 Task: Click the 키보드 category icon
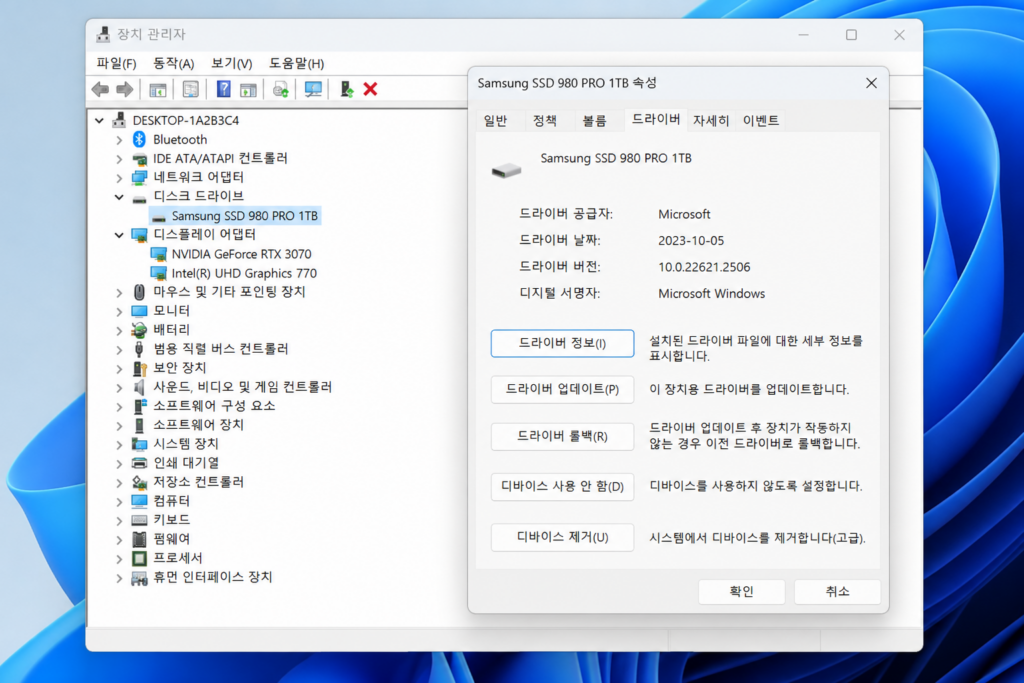coord(139,520)
